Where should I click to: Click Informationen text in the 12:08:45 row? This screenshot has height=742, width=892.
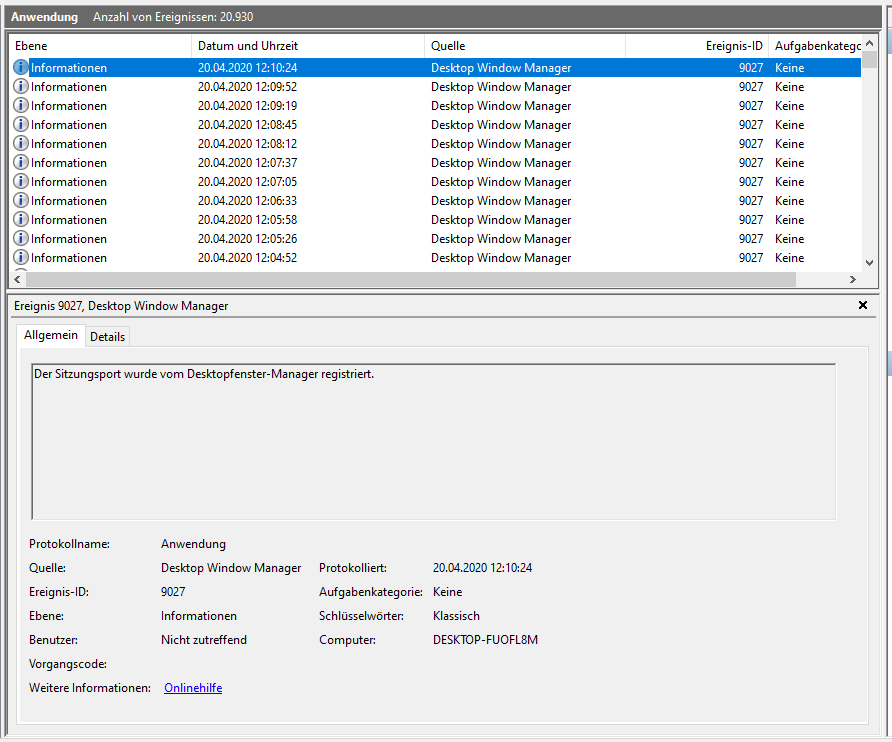click(69, 125)
